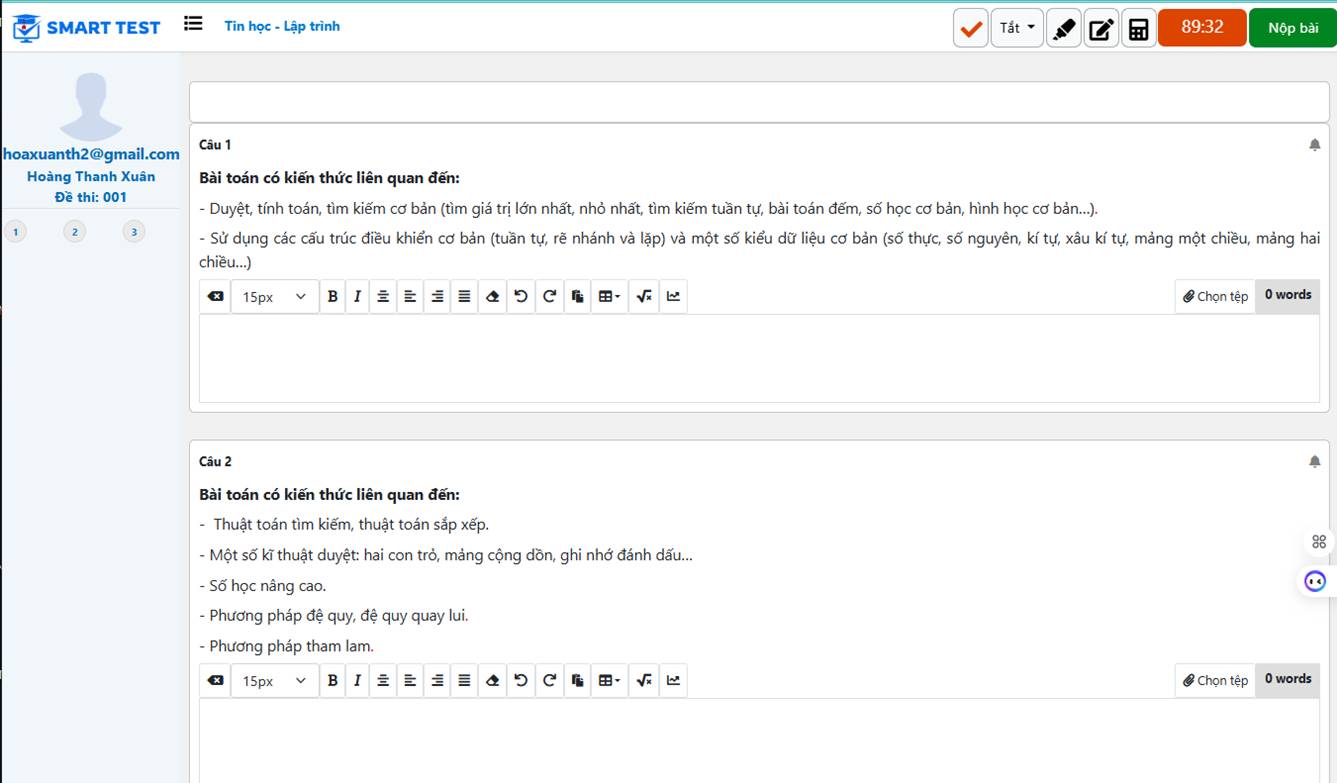Screen dimensions: 1337x783
Task: Insert math formula in Câu 2 editor
Action: tap(644, 680)
